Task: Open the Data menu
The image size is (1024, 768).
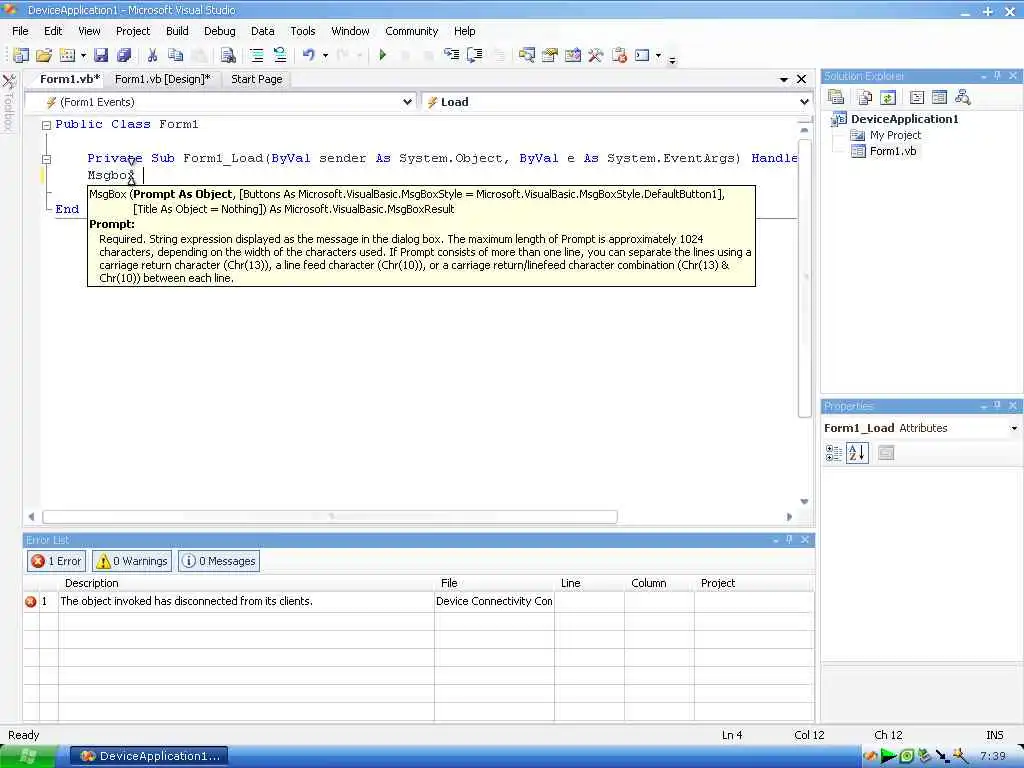Action: coord(263,31)
